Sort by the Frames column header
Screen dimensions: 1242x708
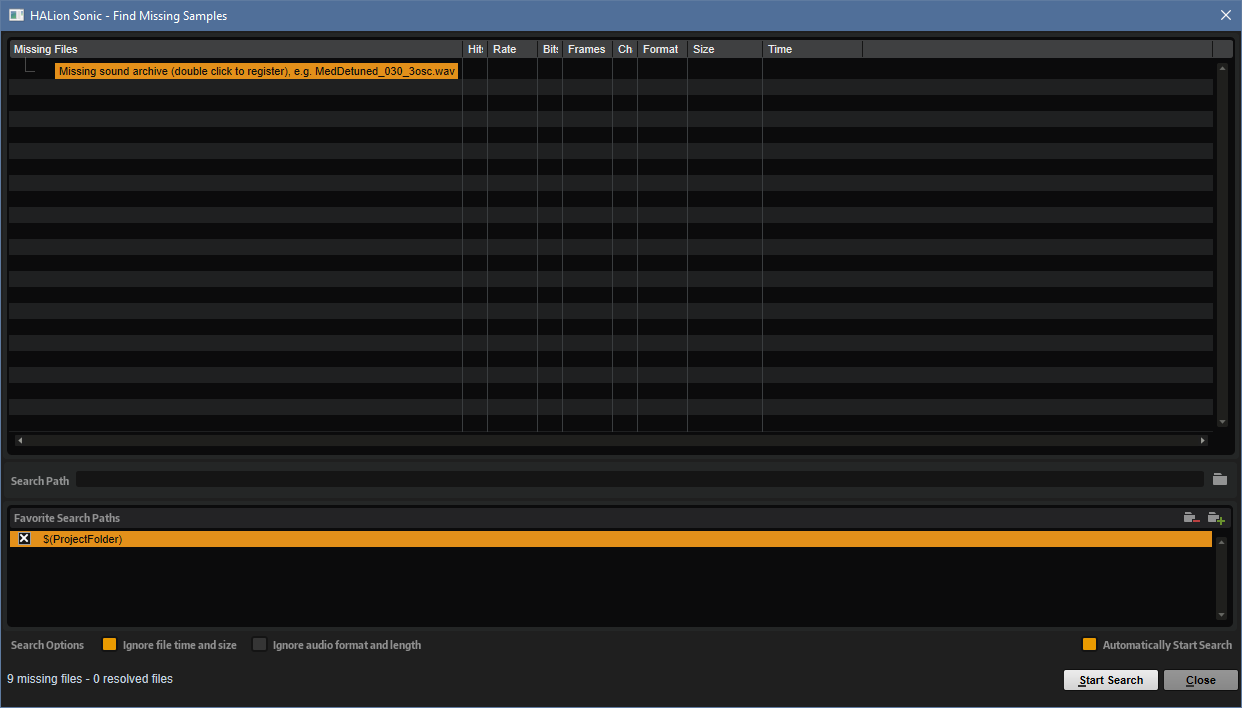pos(587,49)
